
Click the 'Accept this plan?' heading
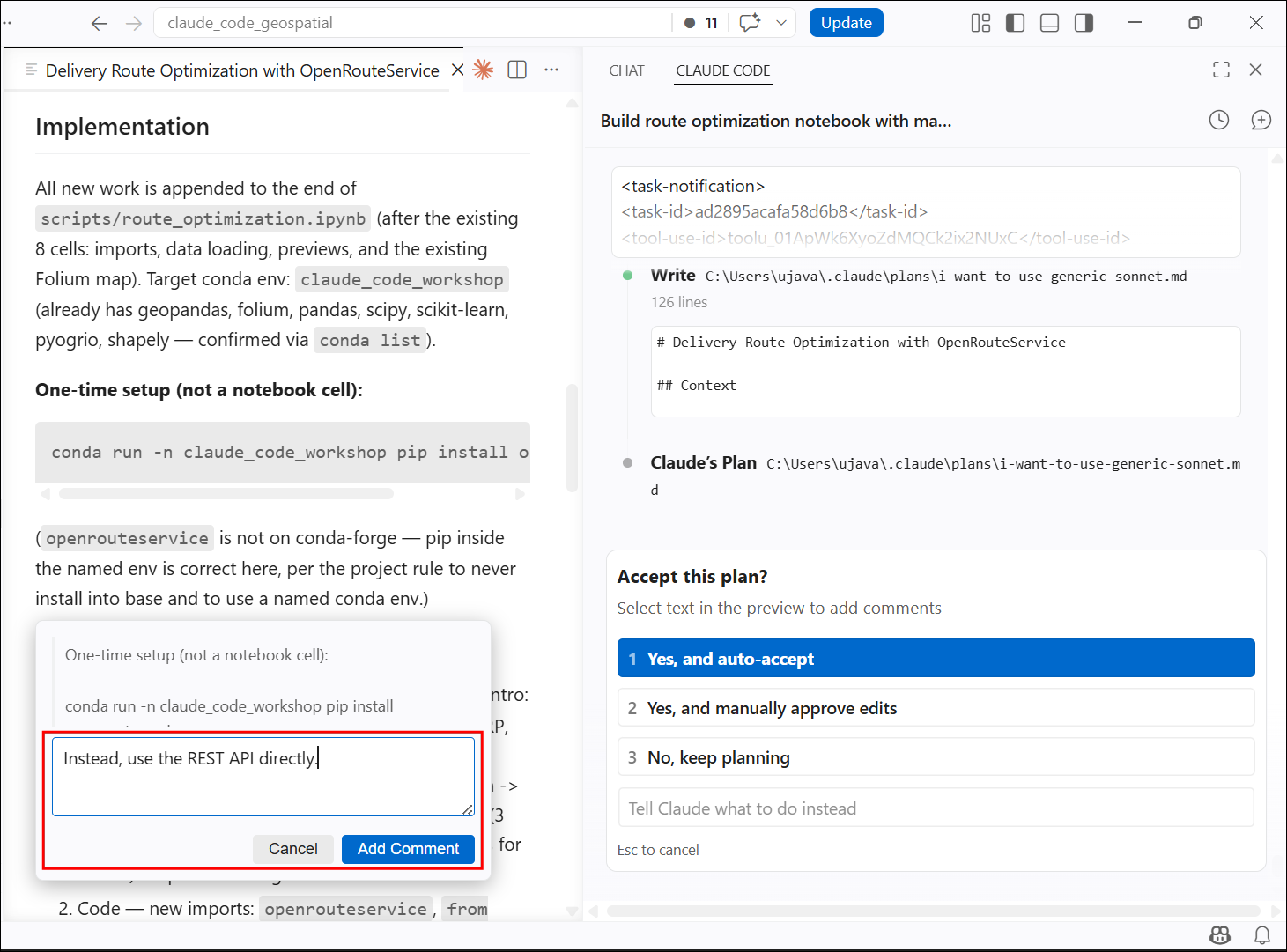[x=692, y=577]
